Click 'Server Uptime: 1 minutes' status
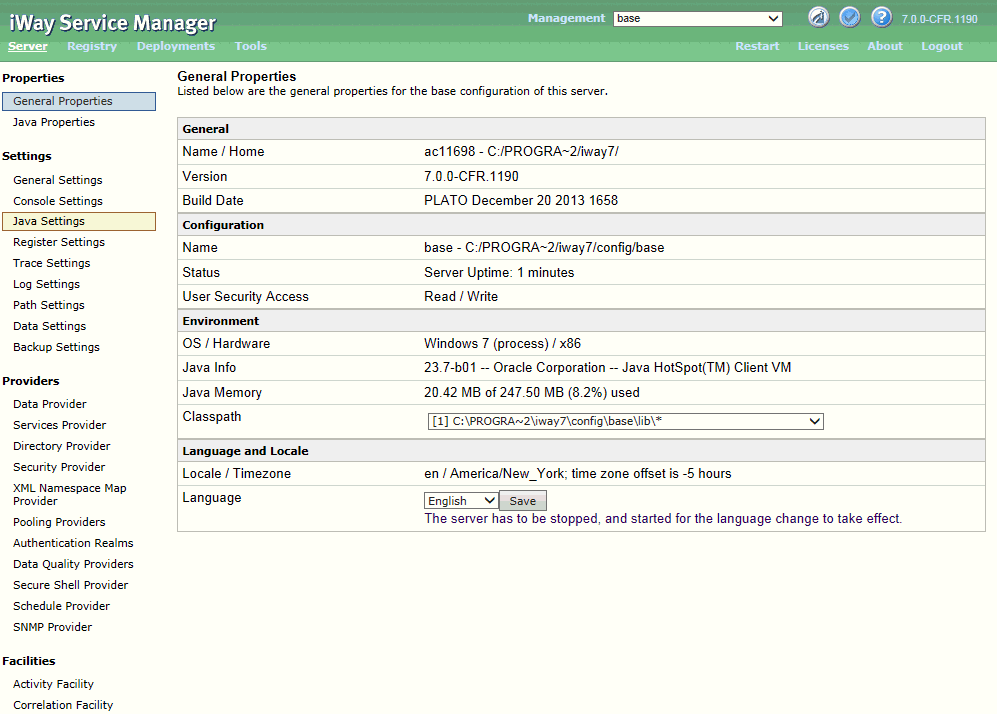The height and width of the screenshot is (714, 997). [499, 272]
